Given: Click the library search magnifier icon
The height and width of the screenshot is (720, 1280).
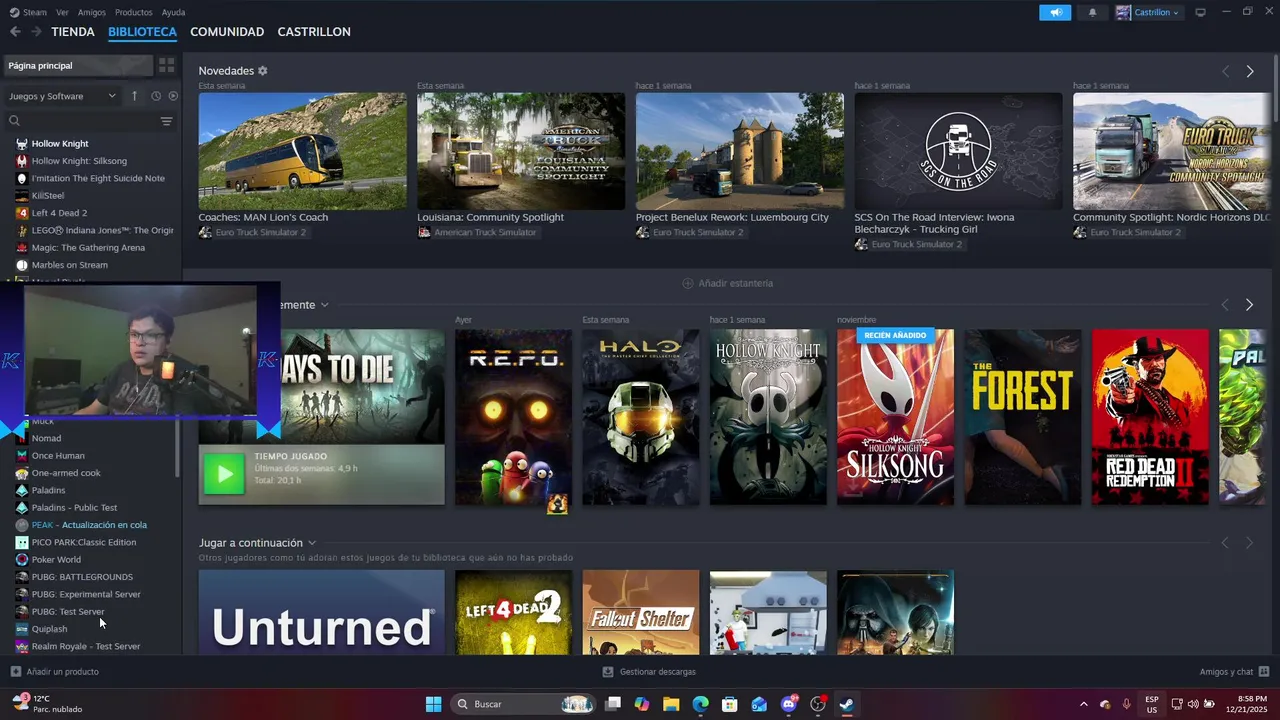Looking at the screenshot, I should [x=14, y=121].
